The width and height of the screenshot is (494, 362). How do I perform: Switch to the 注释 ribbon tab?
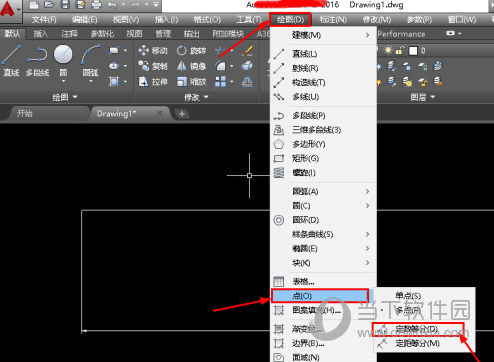[69, 34]
